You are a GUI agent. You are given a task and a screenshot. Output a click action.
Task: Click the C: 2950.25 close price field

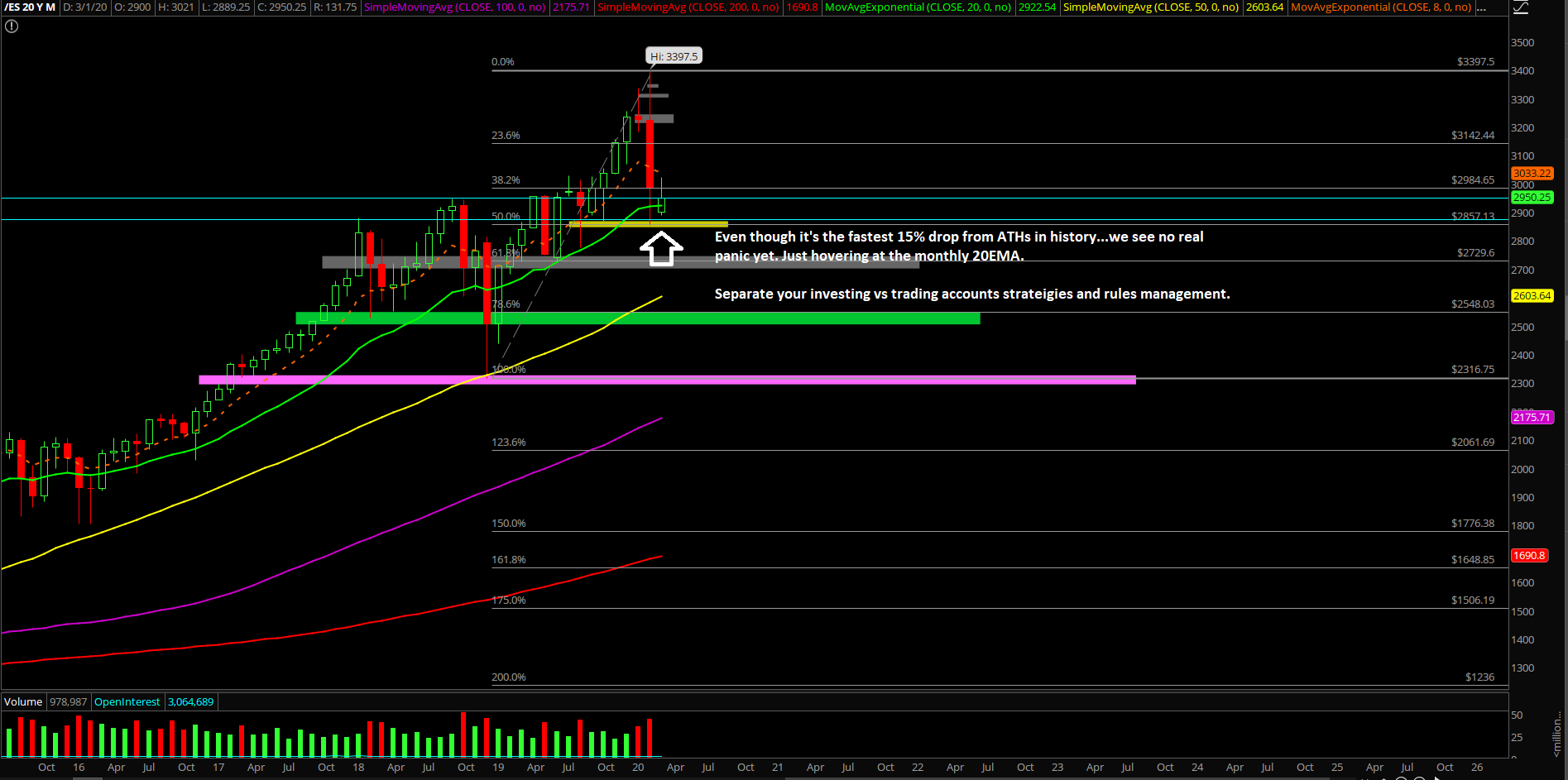pos(281,7)
